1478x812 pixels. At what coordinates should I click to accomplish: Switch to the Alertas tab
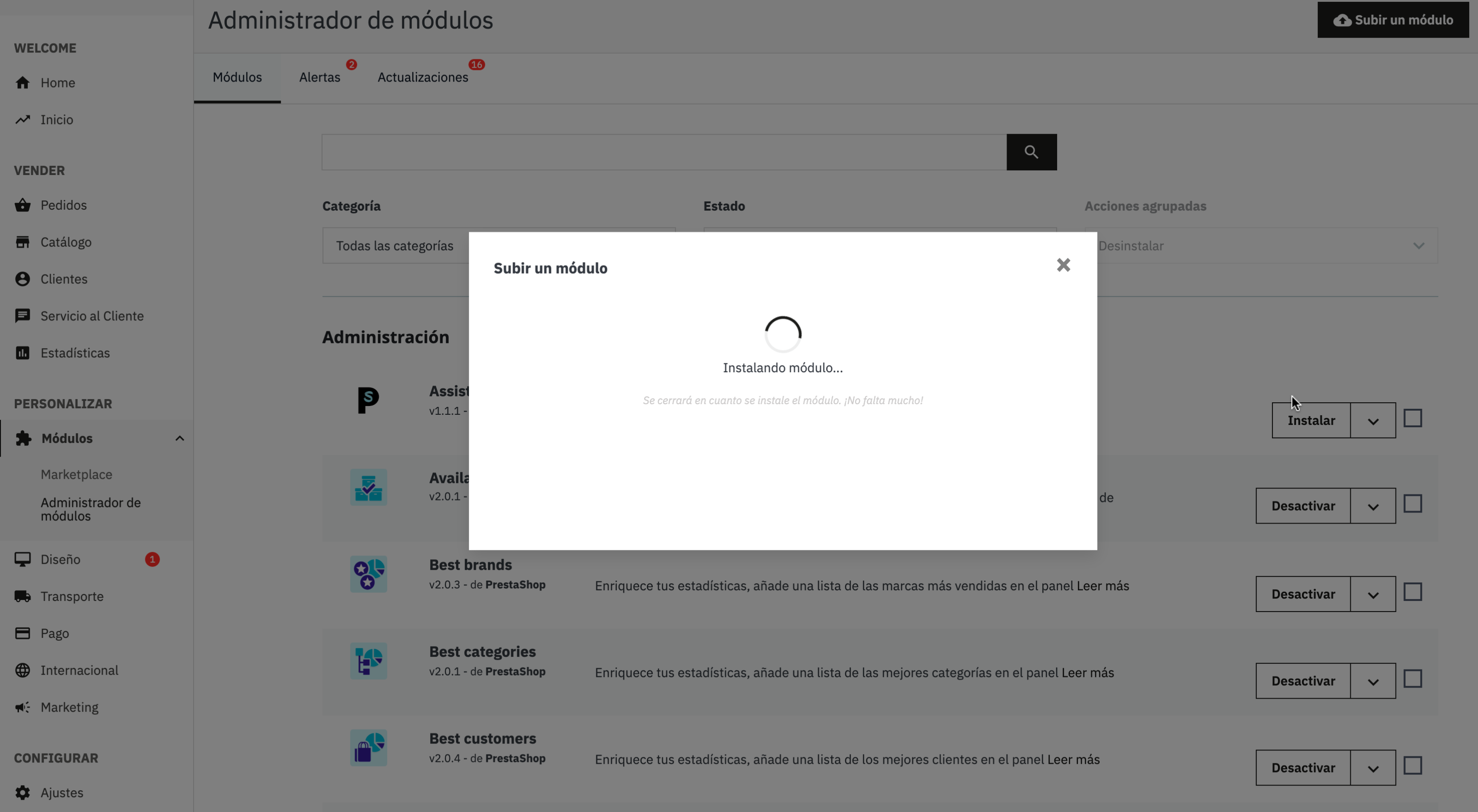(319, 77)
